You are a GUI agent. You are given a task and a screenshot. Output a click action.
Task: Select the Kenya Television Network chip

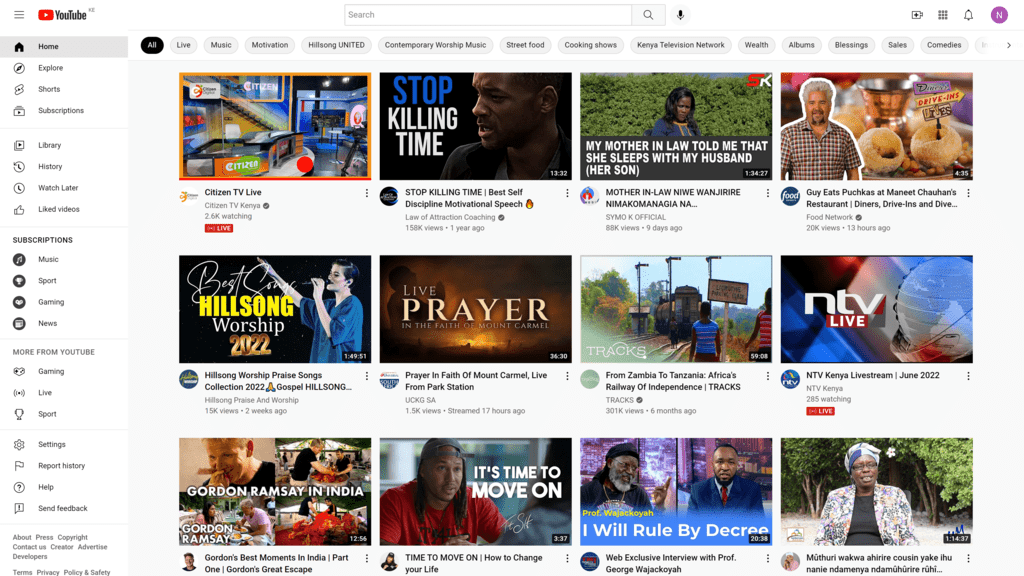[x=680, y=45]
